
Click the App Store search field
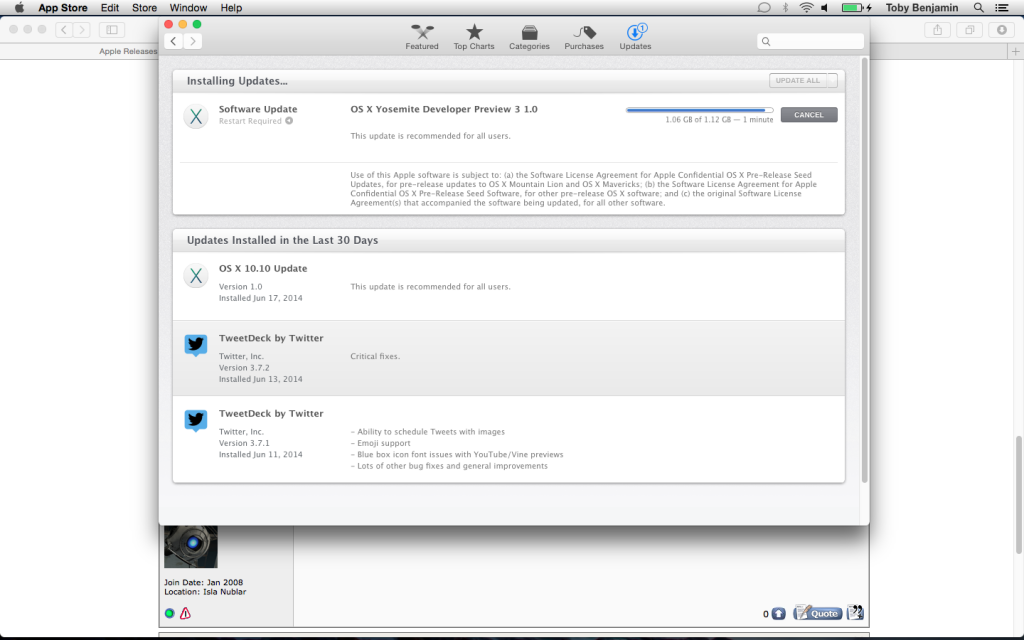pyautogui.click(x=810, y=41)
